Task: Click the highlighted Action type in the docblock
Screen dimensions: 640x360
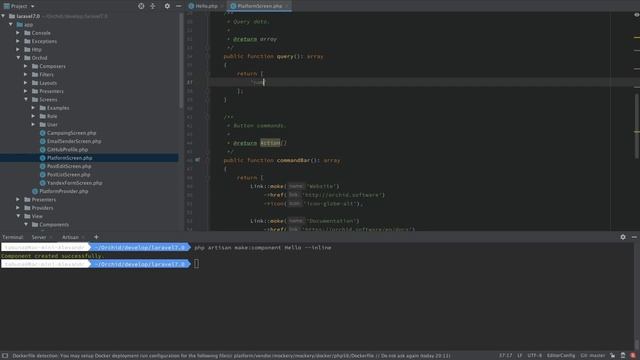Action: click(x=270, y=143)
